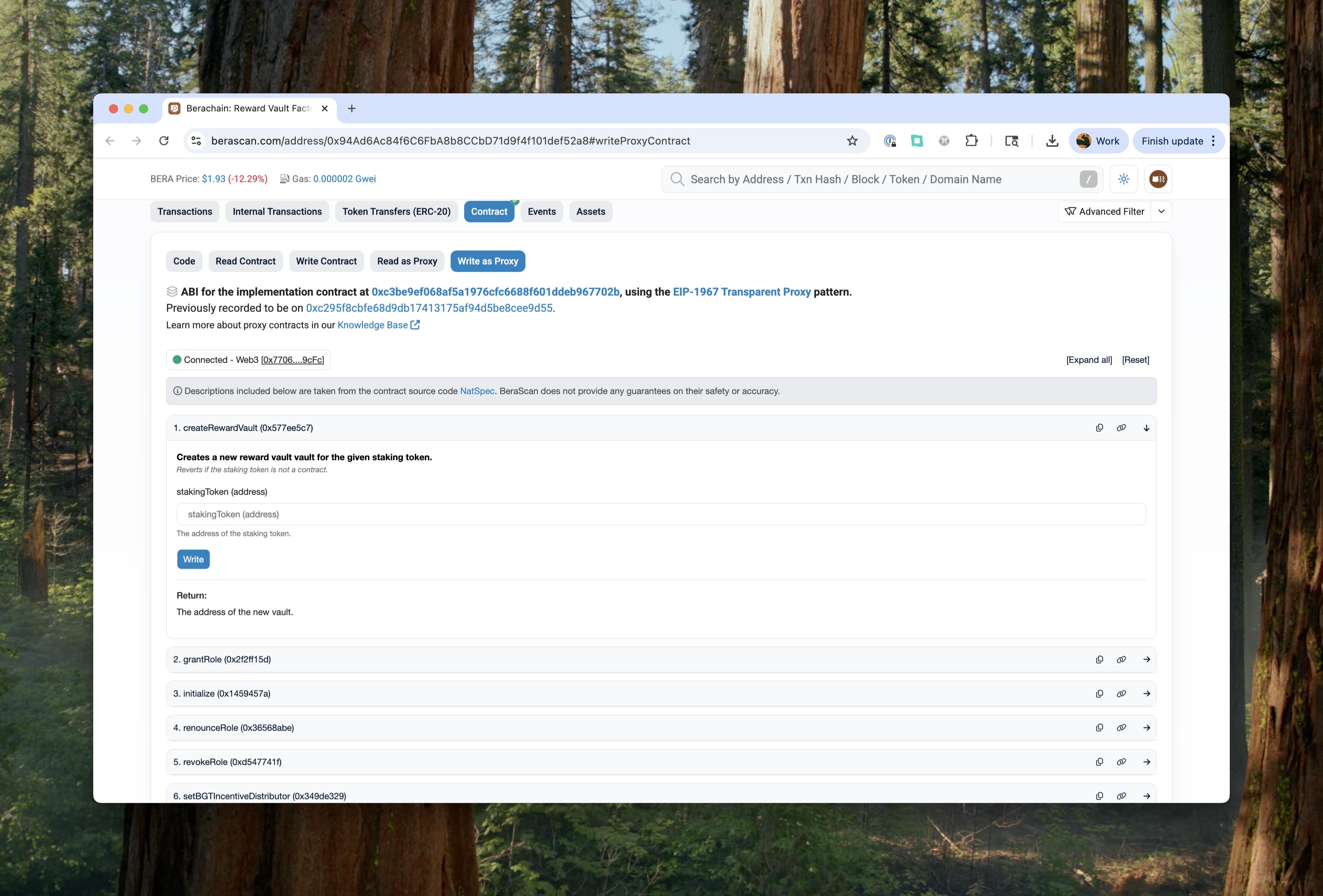This screenshot has width=1323, height=896.
Task: Open the Events tab
Action: click(x=541, y=211)
